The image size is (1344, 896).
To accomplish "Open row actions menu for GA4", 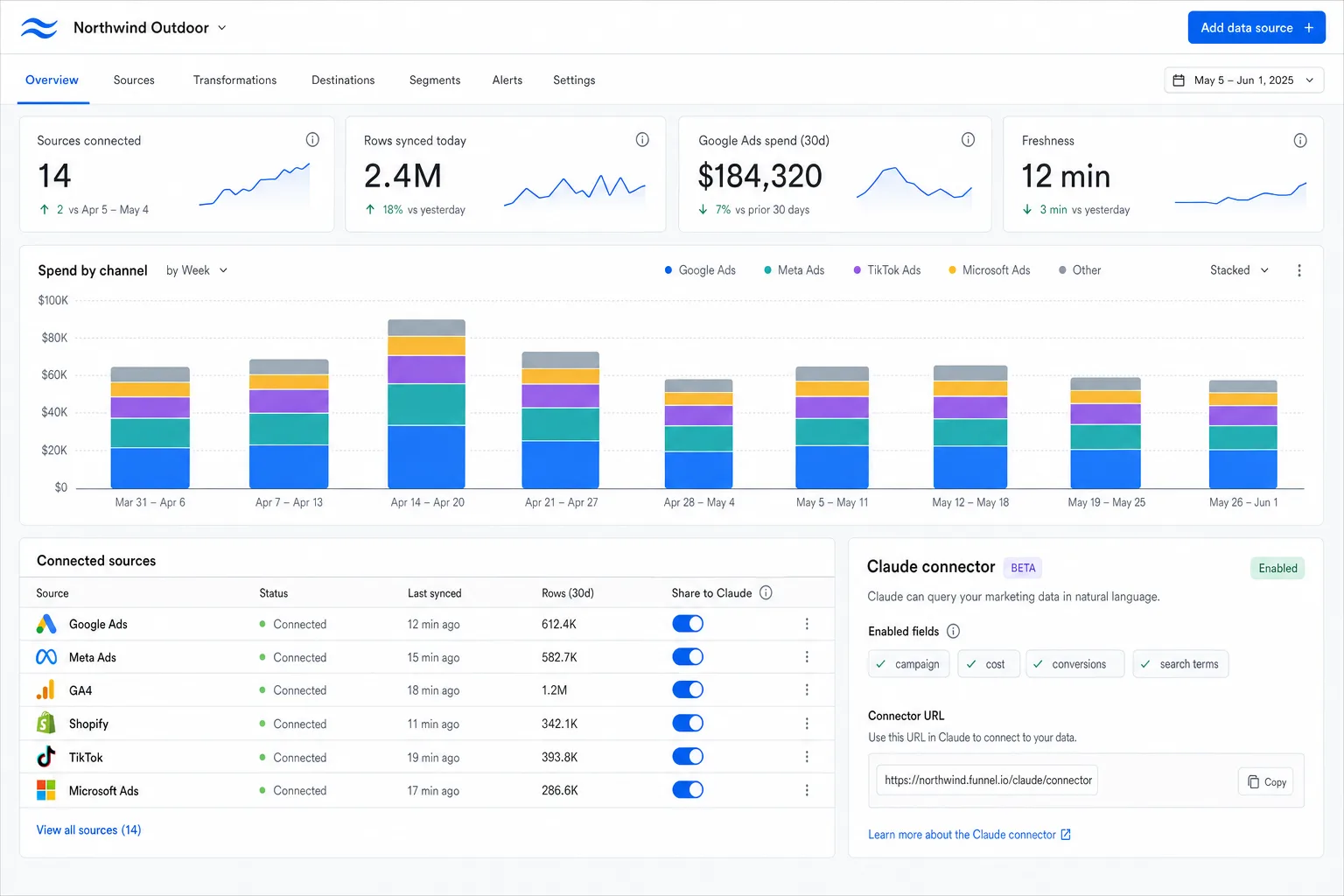I will click(807, 690).
